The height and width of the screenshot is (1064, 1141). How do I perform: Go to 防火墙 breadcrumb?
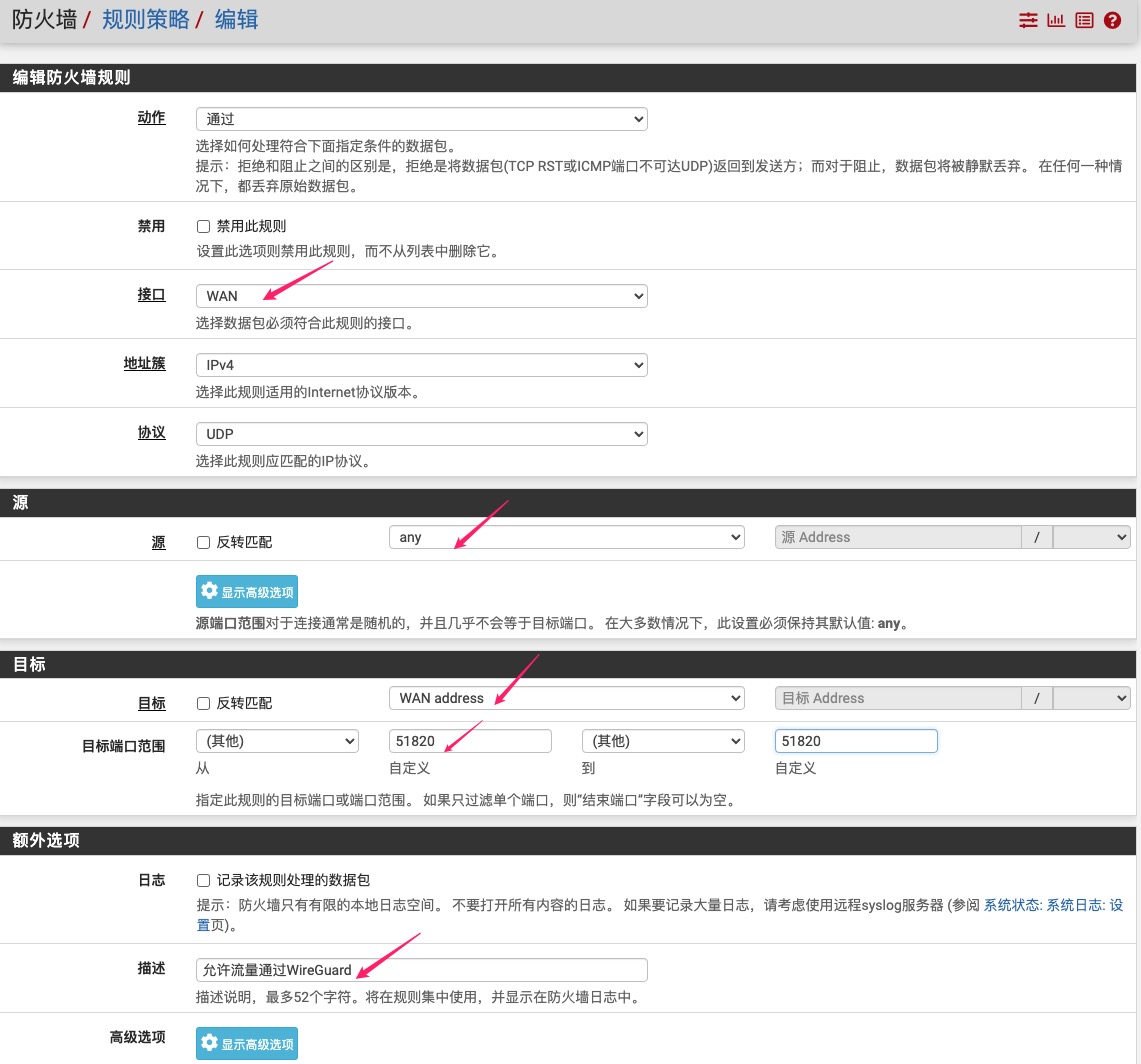46,19
